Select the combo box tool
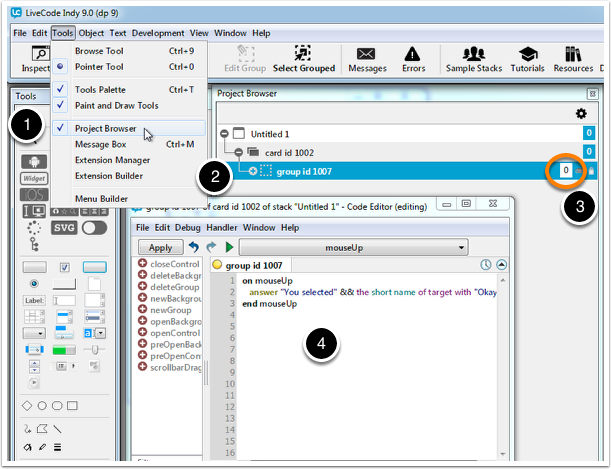The width and height of the screenshot is (611, 469). coord(95,333)
